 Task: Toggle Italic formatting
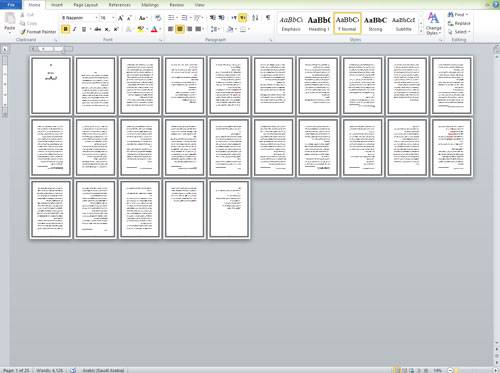click(x=74, y=29)
